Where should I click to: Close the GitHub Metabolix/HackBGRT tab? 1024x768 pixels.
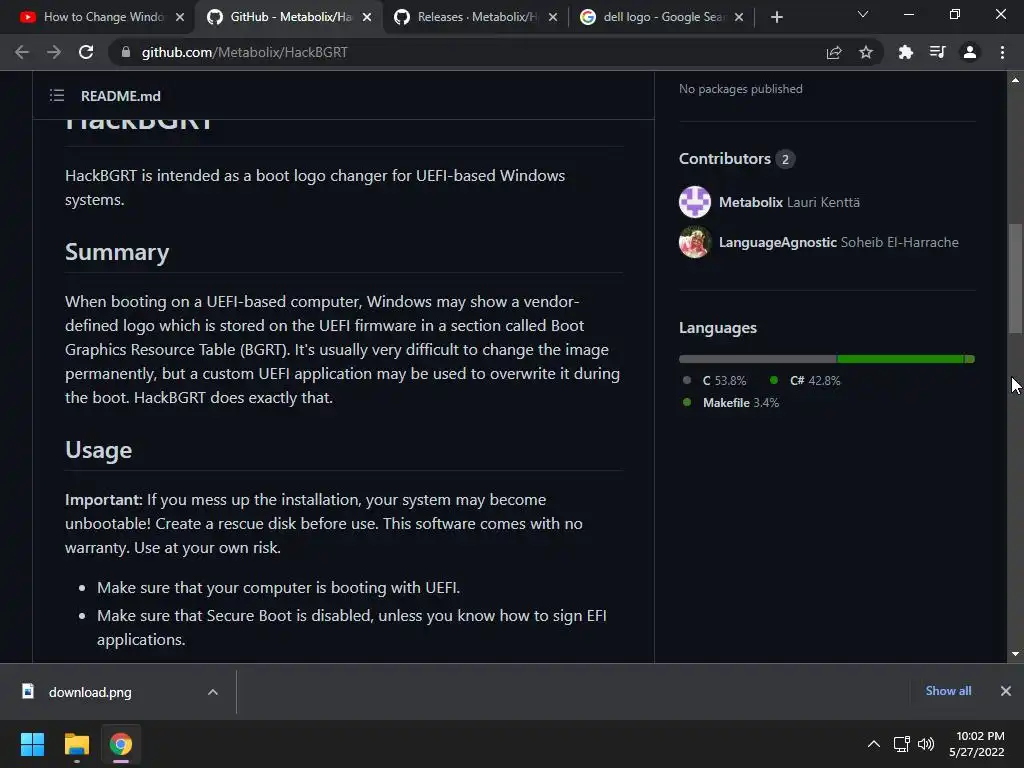point(367,17)
